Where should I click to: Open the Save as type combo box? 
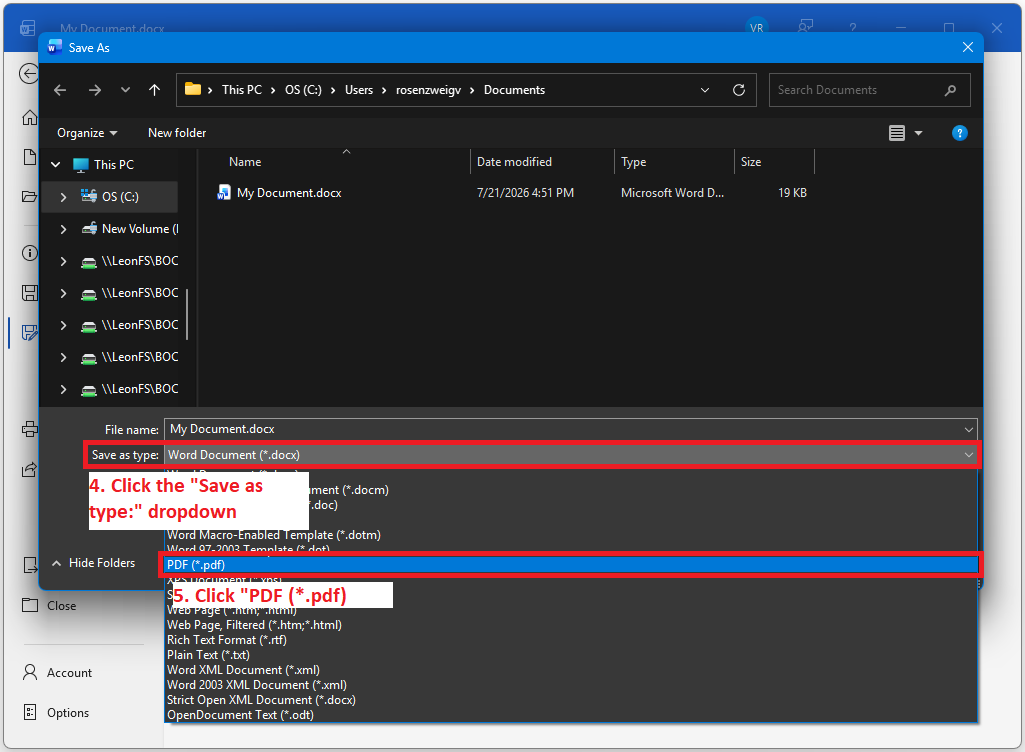(570, 455)
